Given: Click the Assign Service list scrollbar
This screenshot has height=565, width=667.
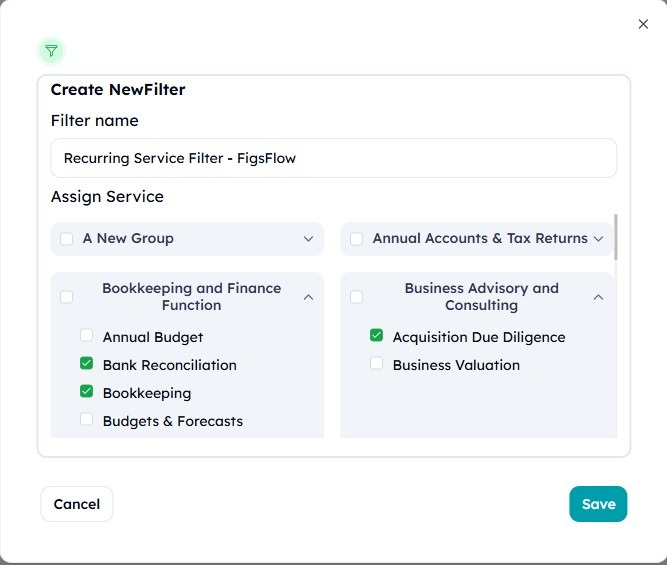Looking at the screenshot, I should click(x=616, y=237).
